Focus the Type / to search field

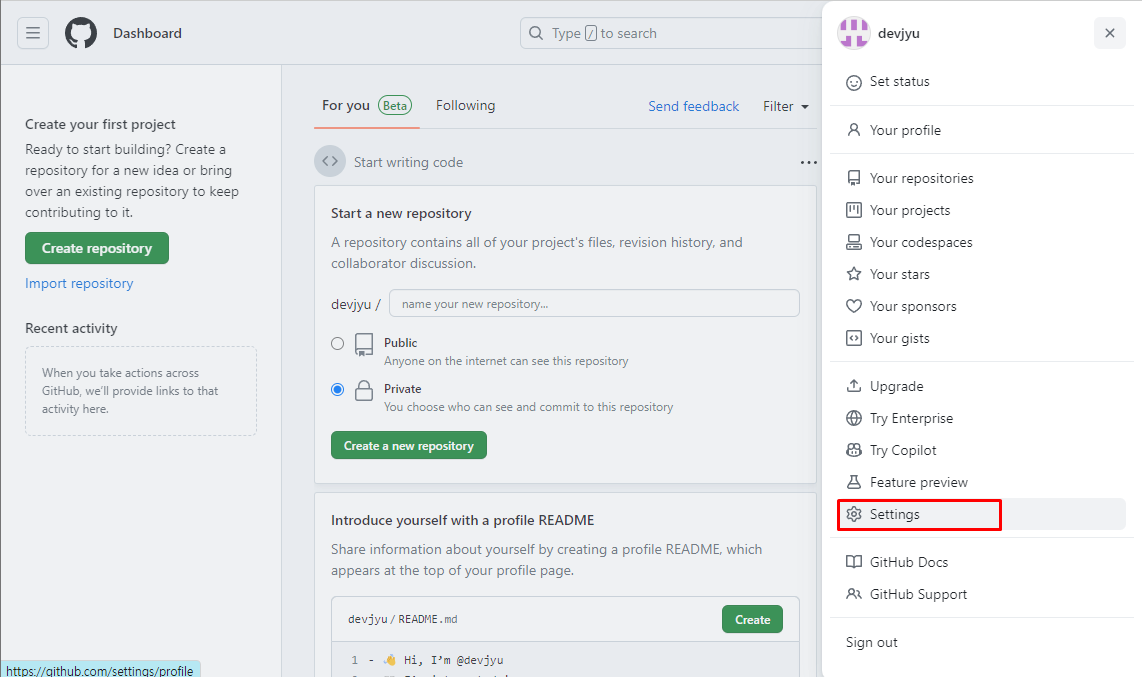[x=670, y=33]
